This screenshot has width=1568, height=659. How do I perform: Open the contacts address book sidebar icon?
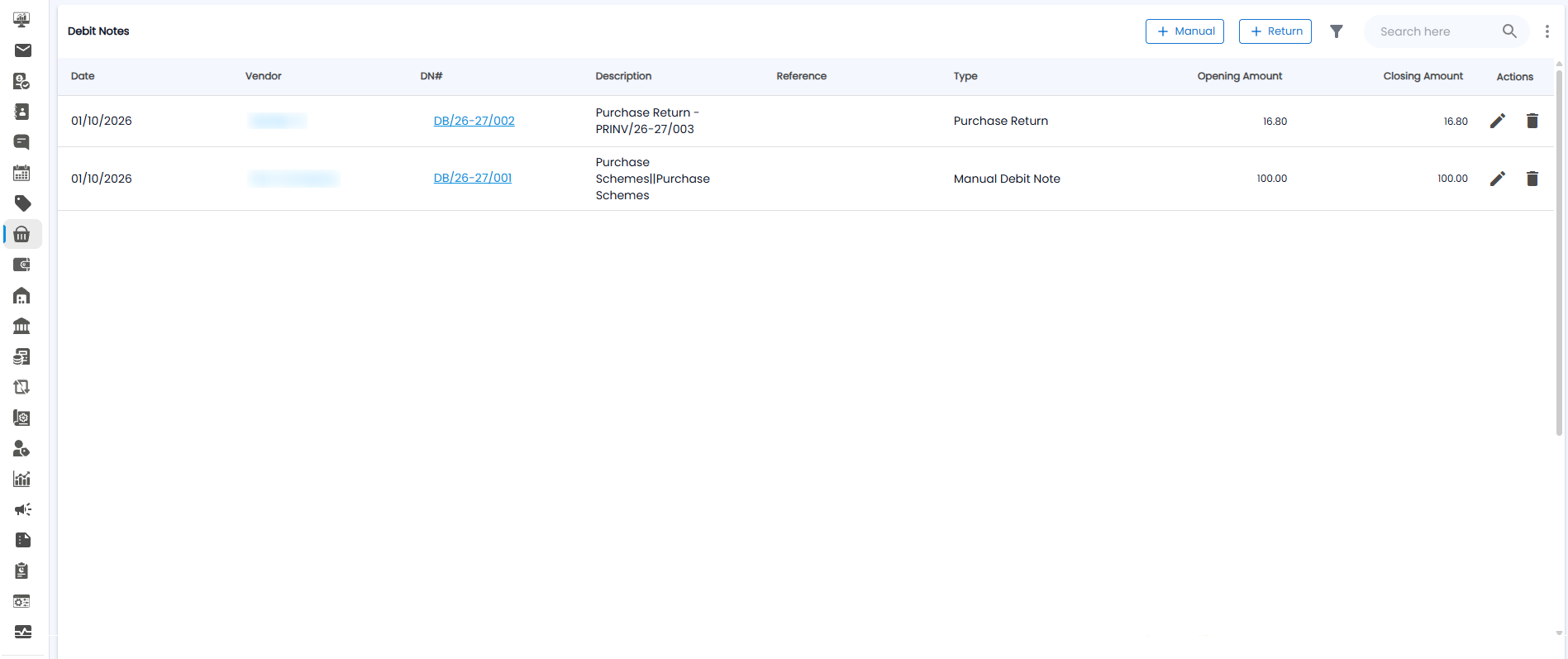pos(22,112)
